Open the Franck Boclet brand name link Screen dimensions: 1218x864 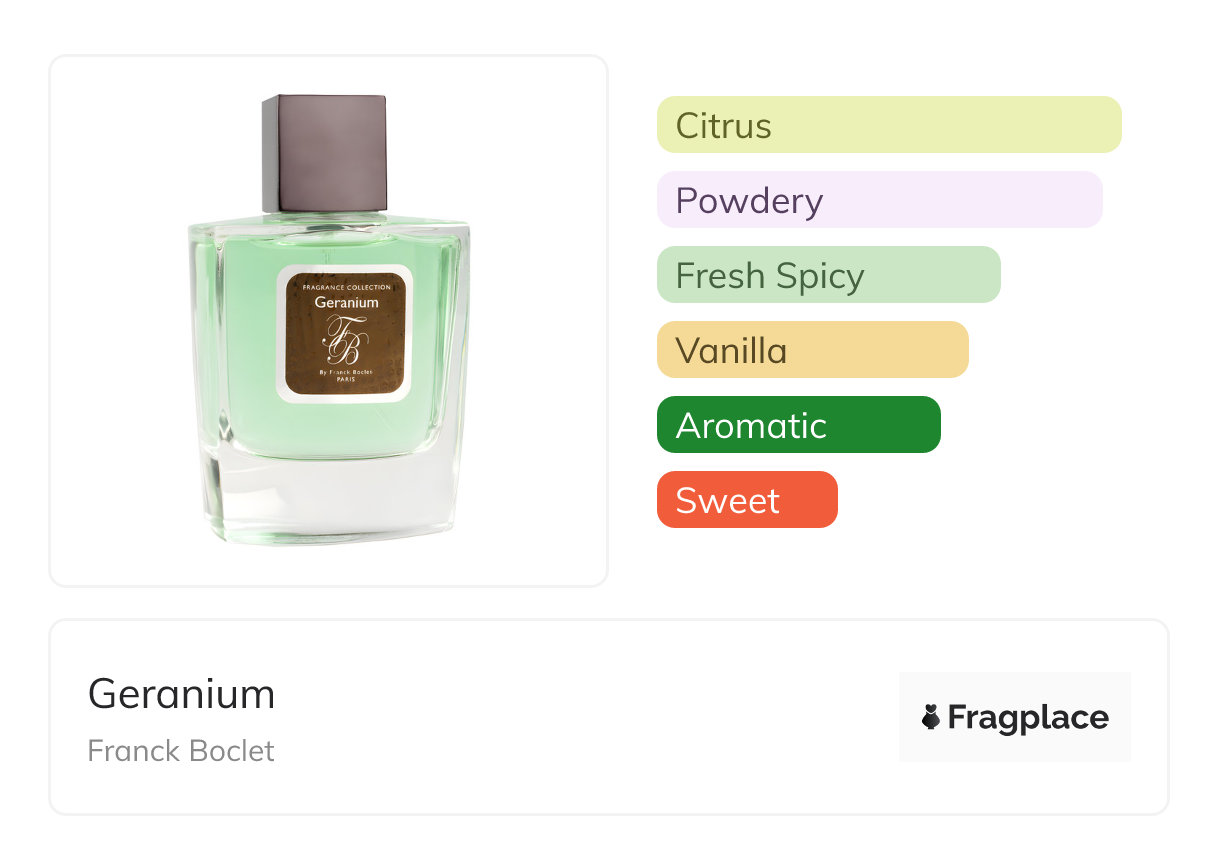[x=181, y=750]
